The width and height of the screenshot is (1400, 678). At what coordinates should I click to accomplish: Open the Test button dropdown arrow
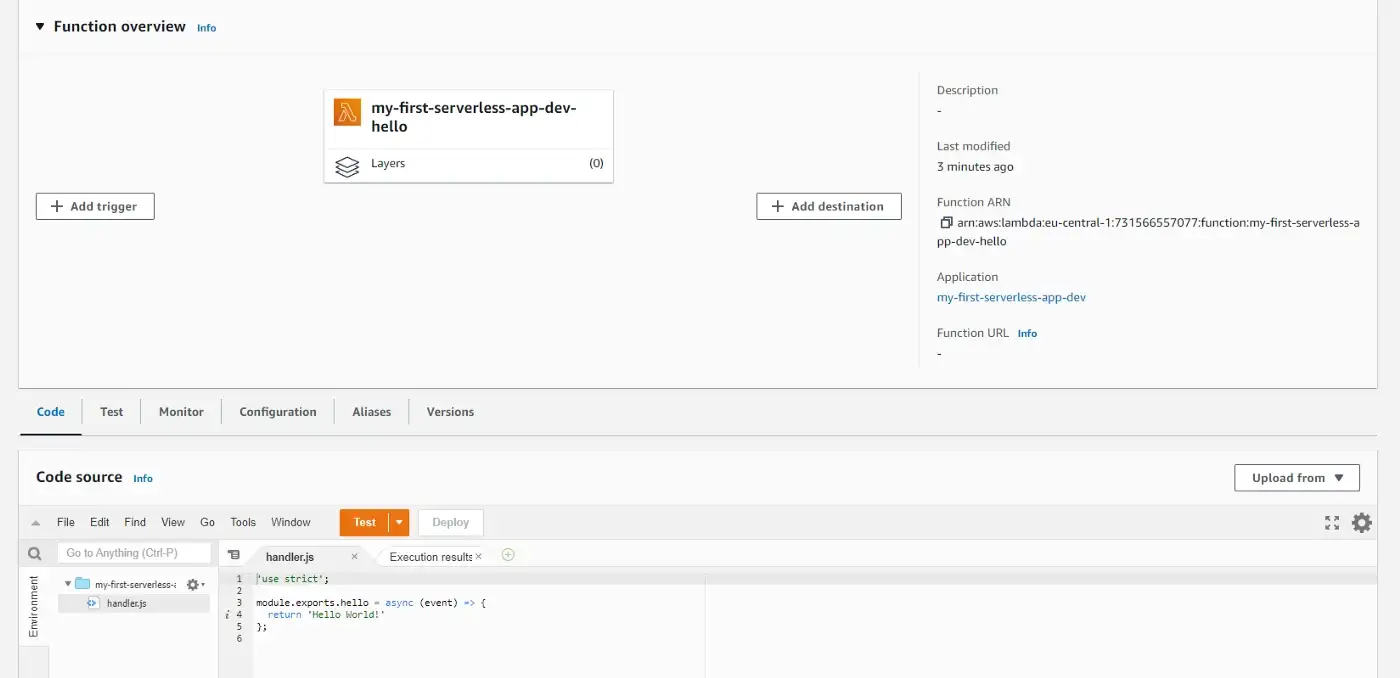400,522
